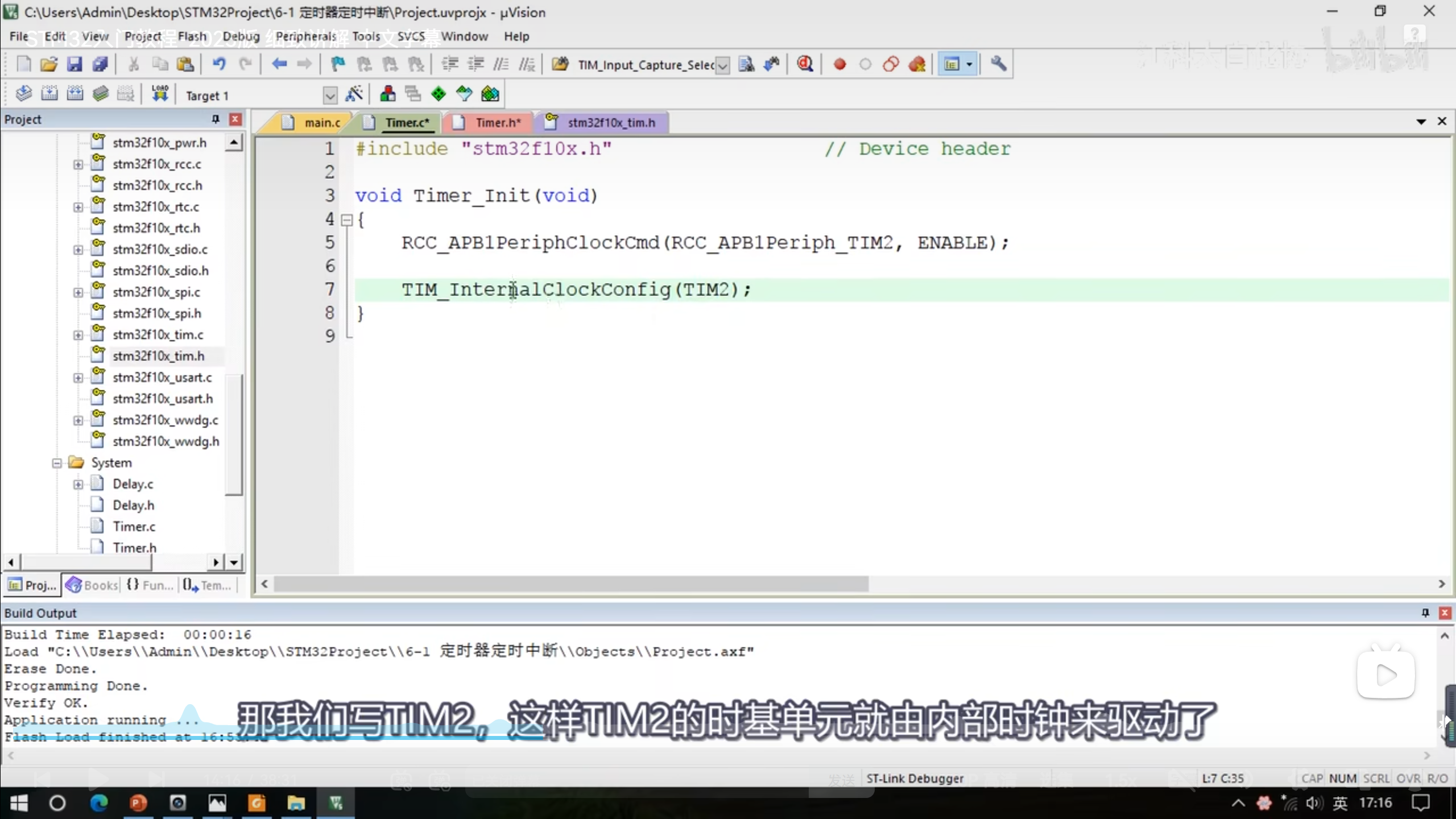Click the Download to flash LOAD icon
Screen dimensions: 1456x819
click(x=160, y=94)
